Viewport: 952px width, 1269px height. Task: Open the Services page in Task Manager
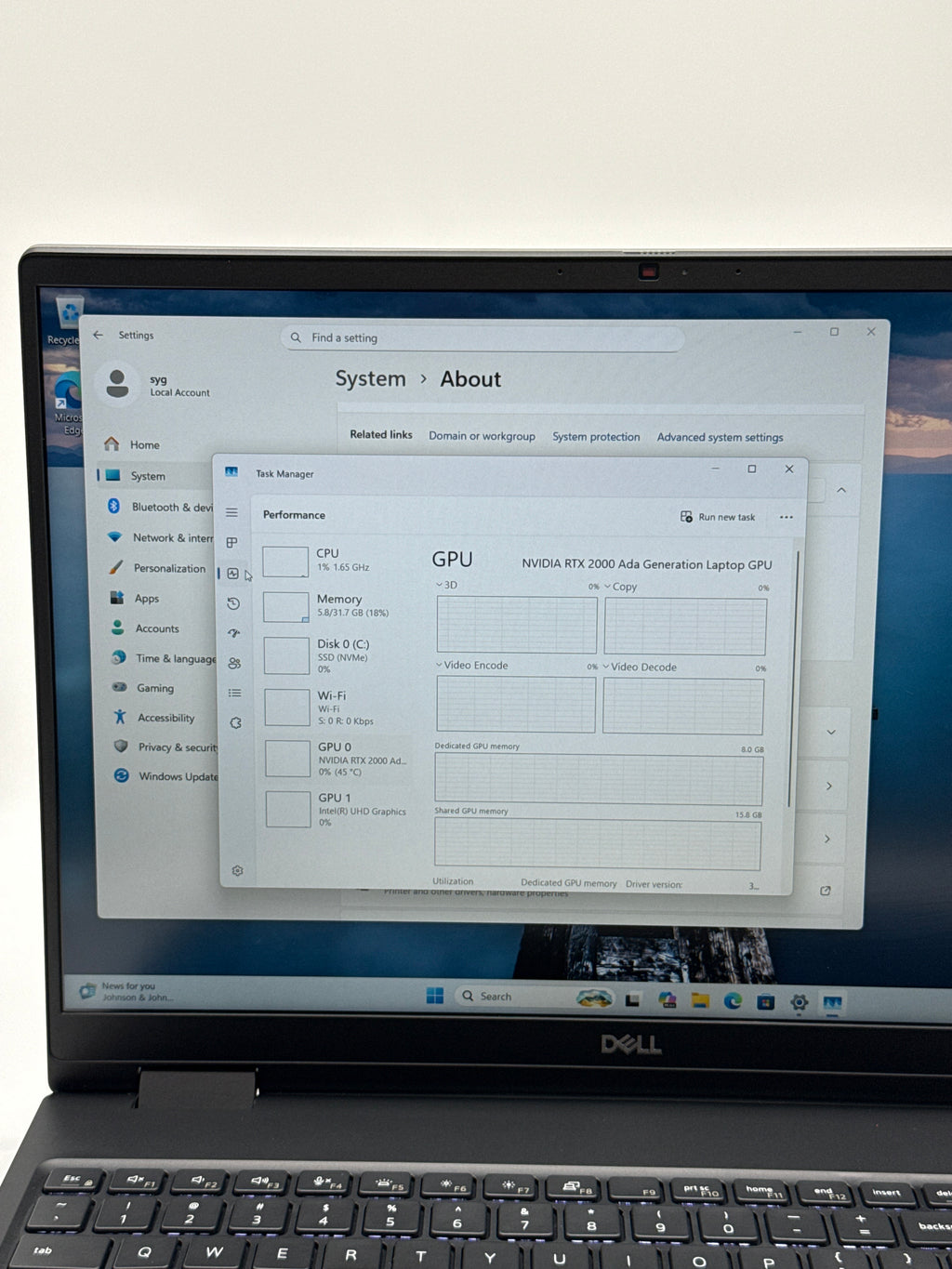pyautogui.click(x=236, y=722)
